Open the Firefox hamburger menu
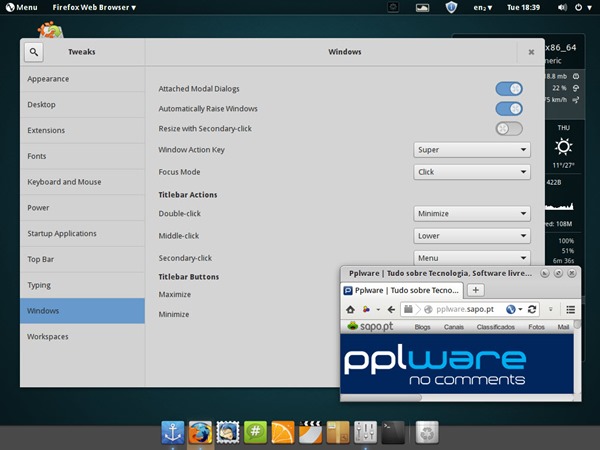 [571, 310]
